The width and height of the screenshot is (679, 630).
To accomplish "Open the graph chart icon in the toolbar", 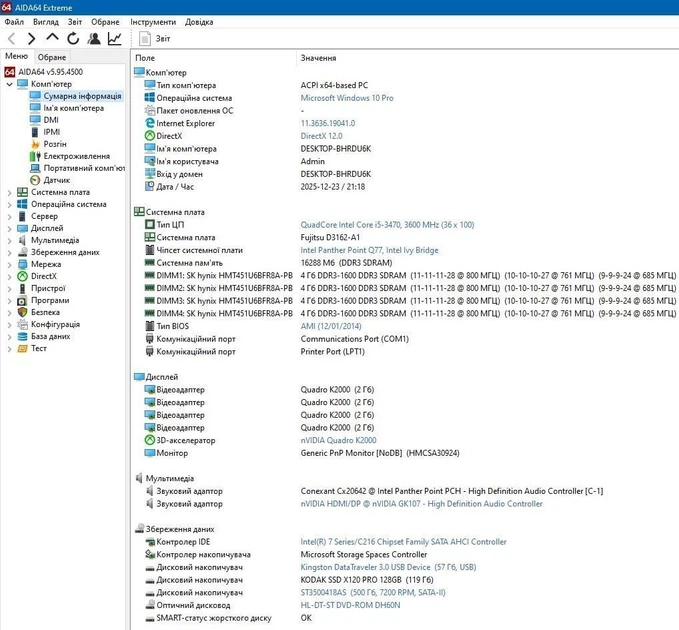I will click(x=114, y=39).
